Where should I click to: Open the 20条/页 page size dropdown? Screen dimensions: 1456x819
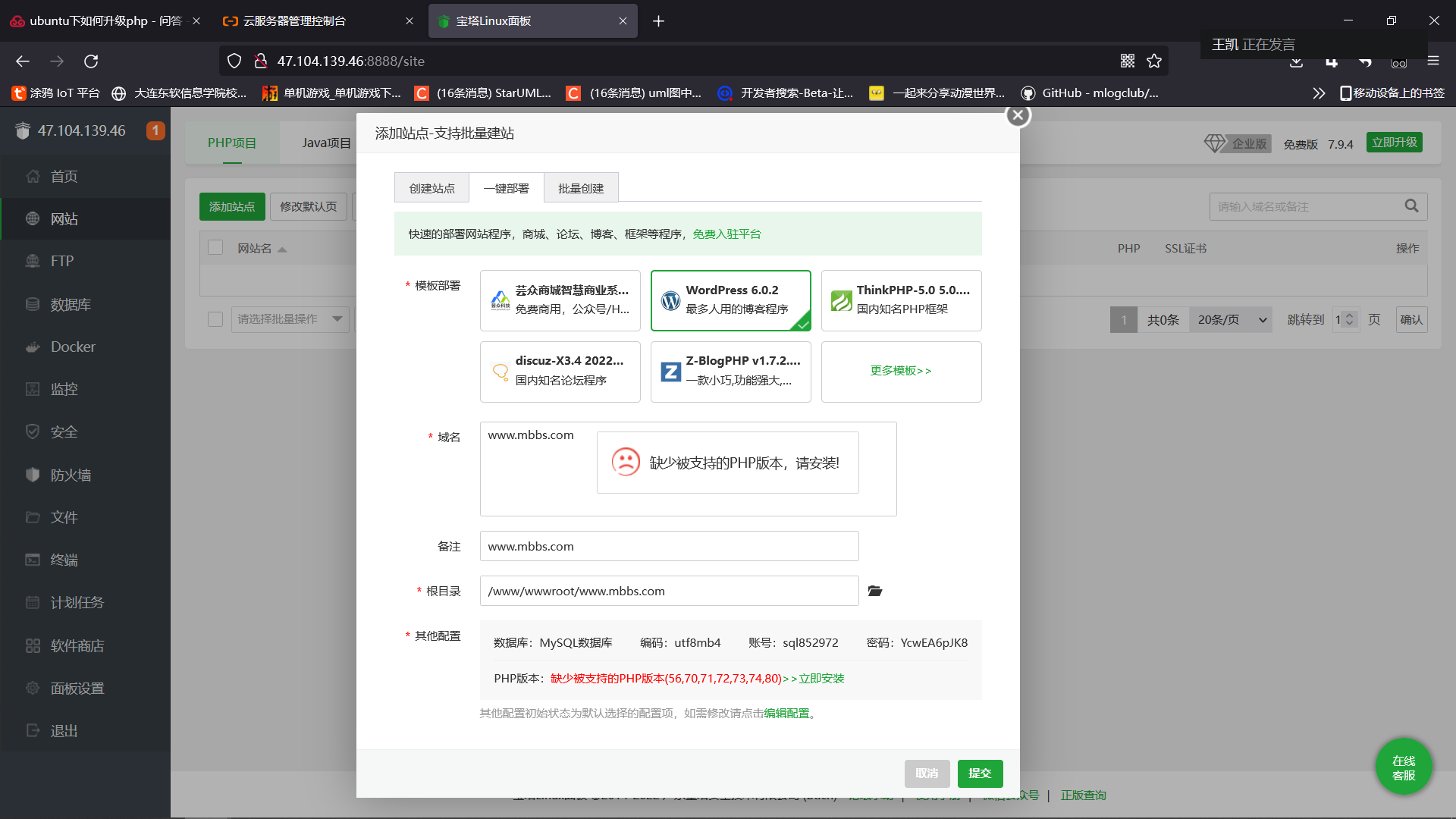tap(1230, 320)
